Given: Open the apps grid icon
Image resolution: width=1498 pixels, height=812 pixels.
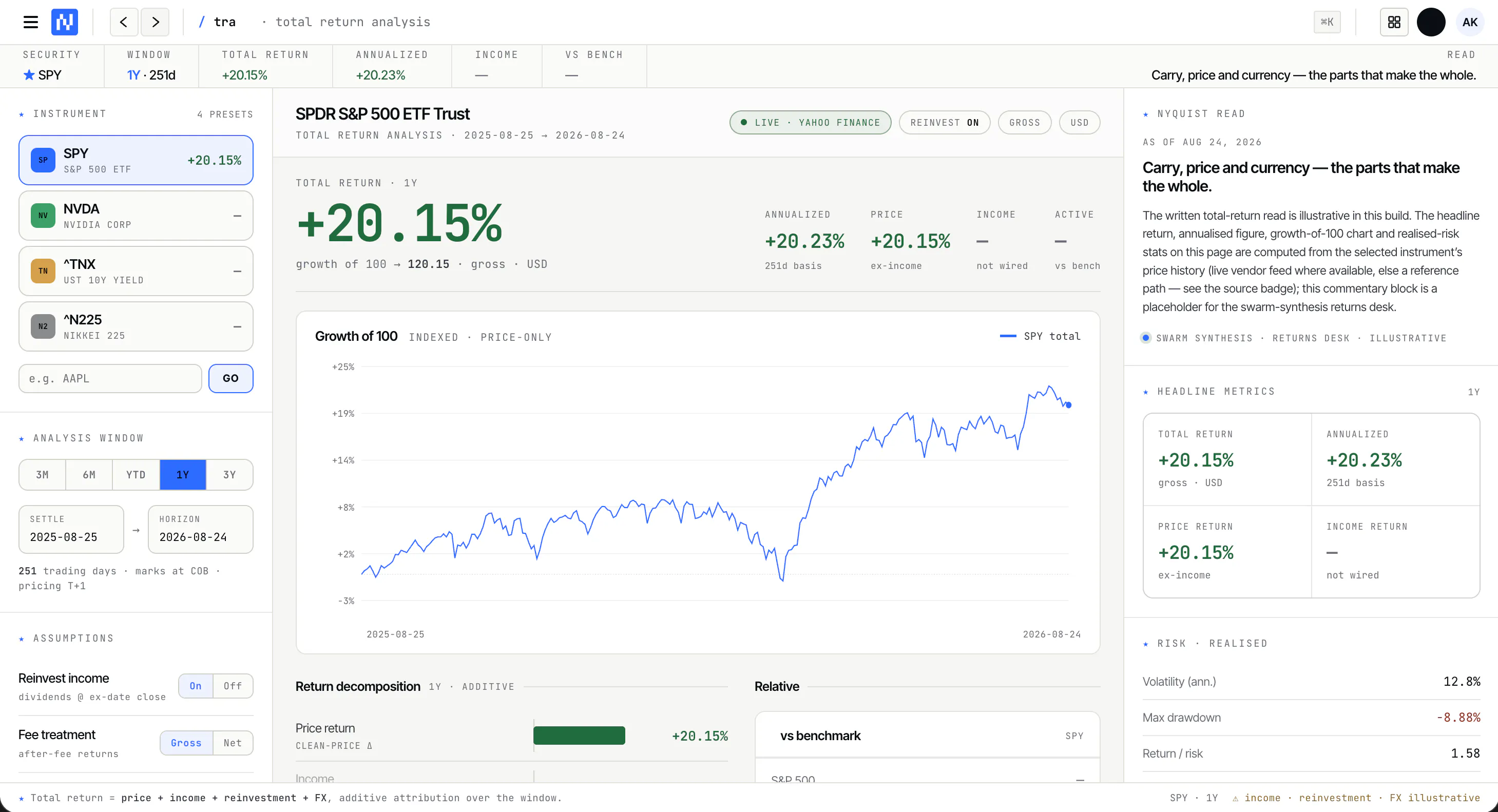Looking at the screenshot, I should click(x=1394, y=22).
